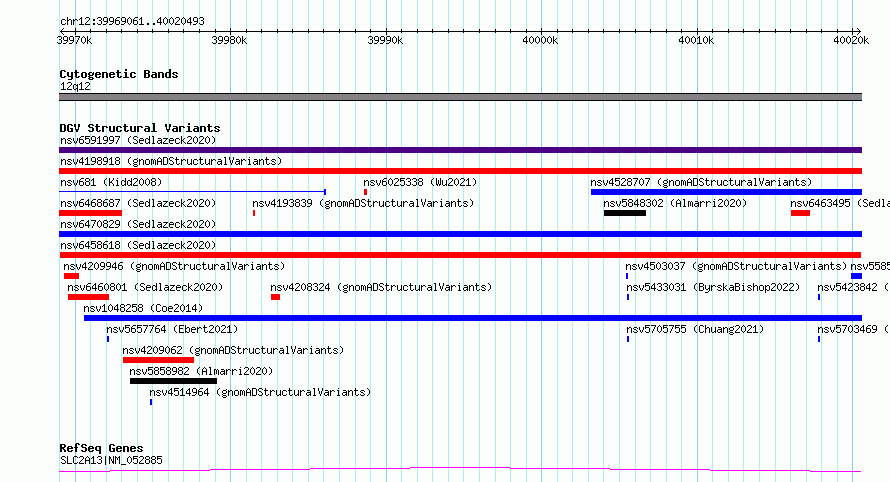890x482 pixels.
Task: Click the blue nsv4528707 variant bar
Action: pyautogui.click(x=727, y=192)
